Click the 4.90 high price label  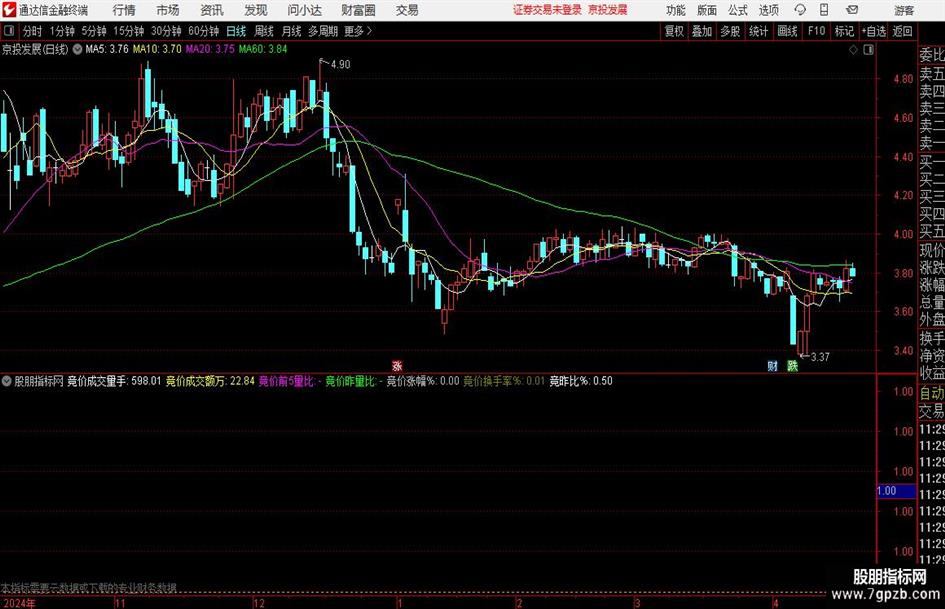point(341,65)
